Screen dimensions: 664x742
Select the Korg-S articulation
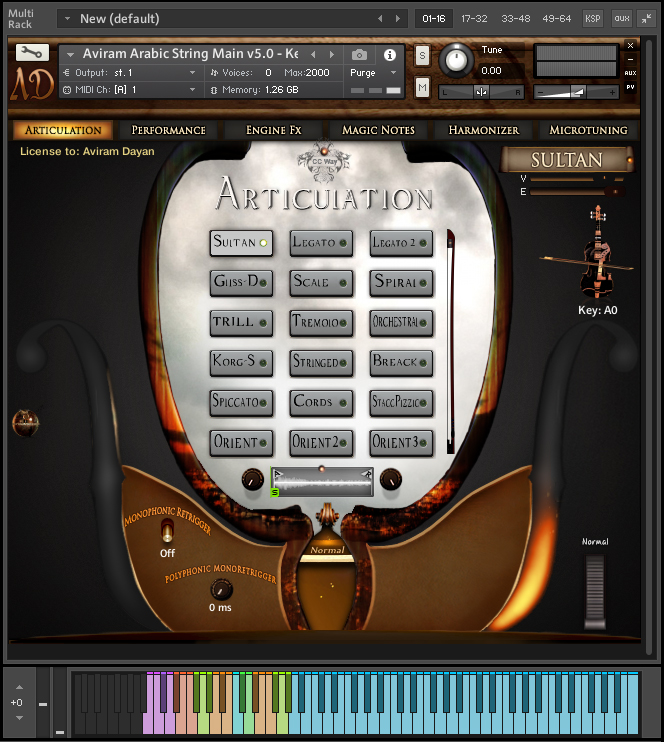tap(241, 362)
